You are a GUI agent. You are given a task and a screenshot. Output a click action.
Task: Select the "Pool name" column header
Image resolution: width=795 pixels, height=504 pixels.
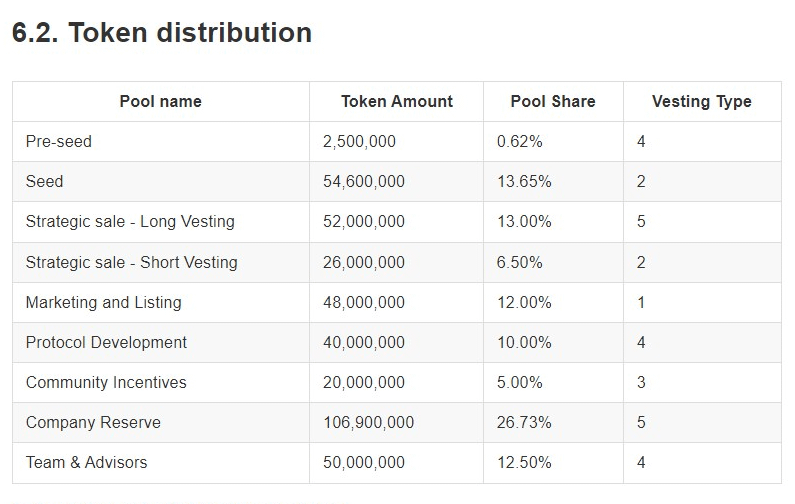point(160,101)
